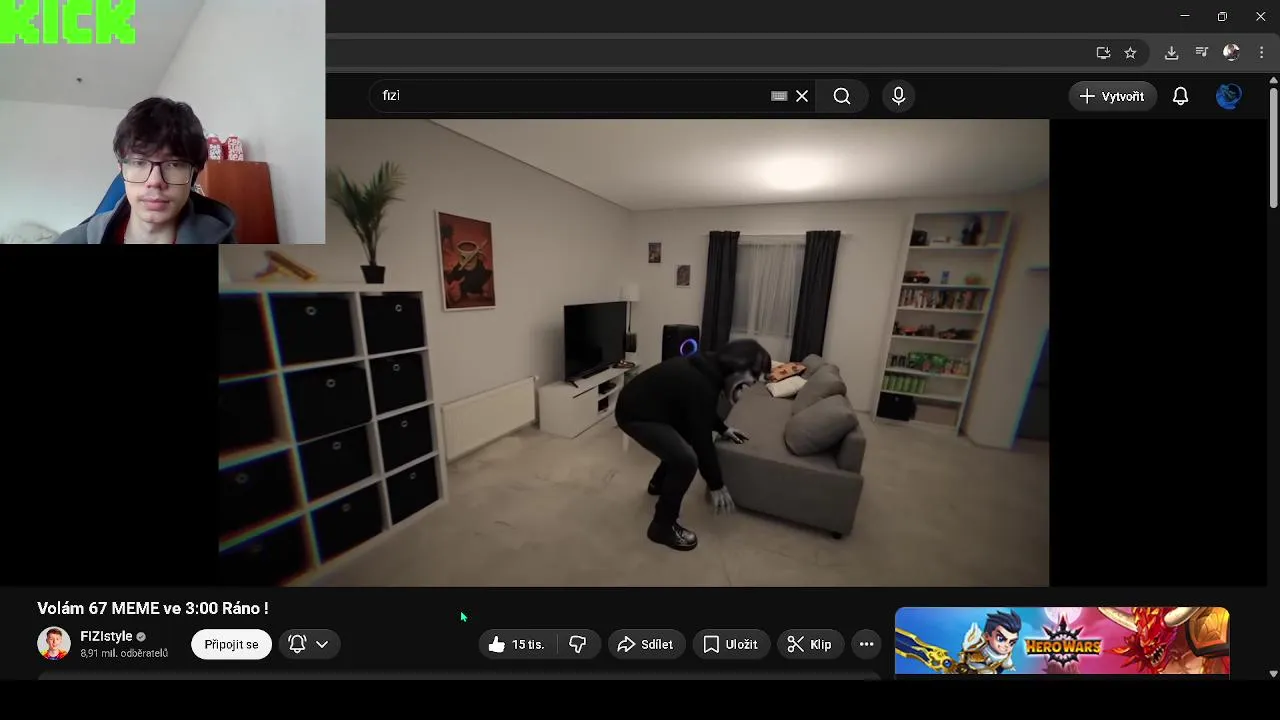Click video title Volám 67 MEME ve 3:00 Ráno
Viewport: 1280px width, 720px height.
(x=153, y=608)
